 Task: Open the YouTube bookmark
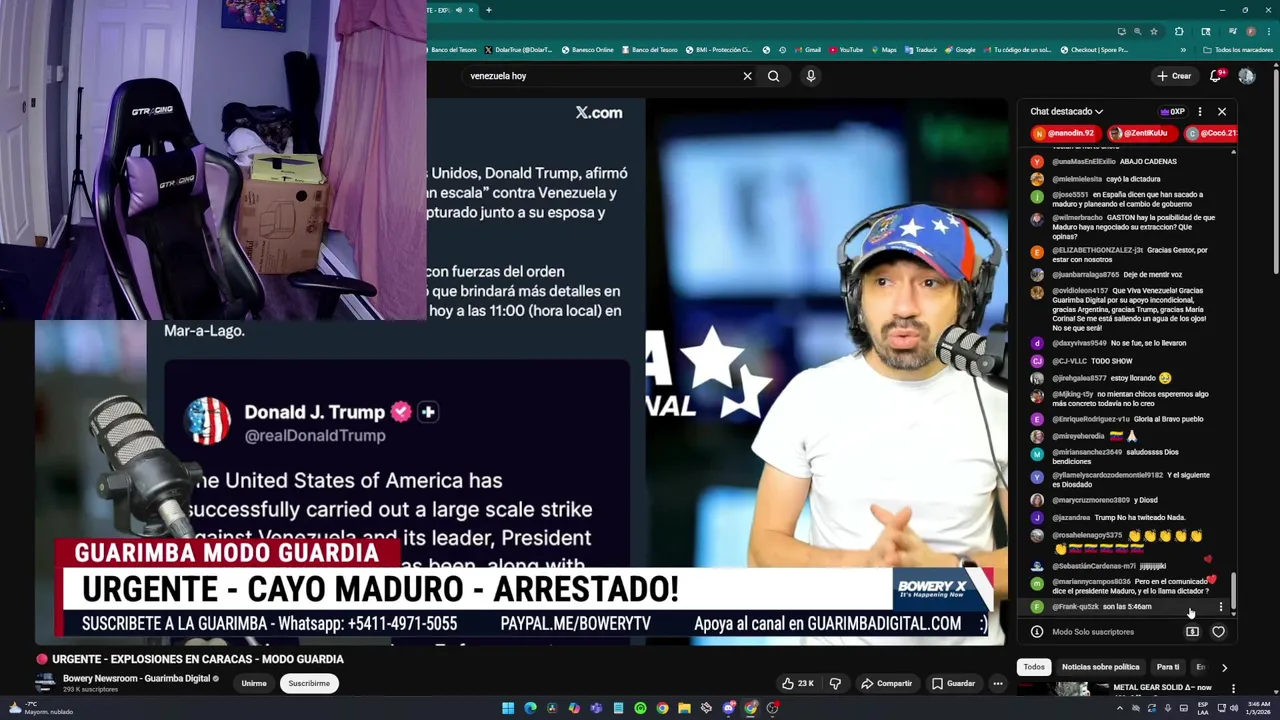(845, 50)
